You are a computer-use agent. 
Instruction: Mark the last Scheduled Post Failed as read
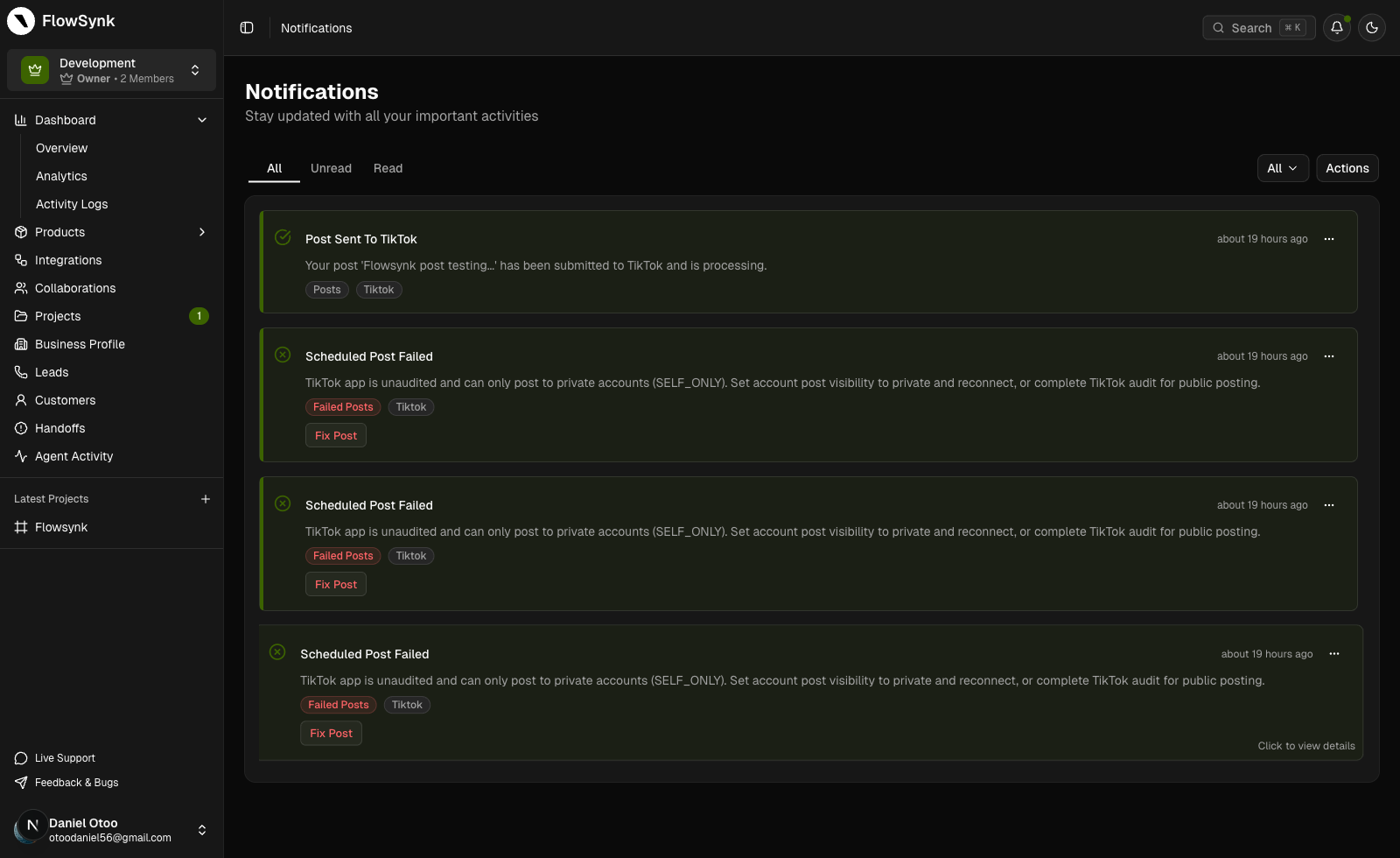point(277,652)
